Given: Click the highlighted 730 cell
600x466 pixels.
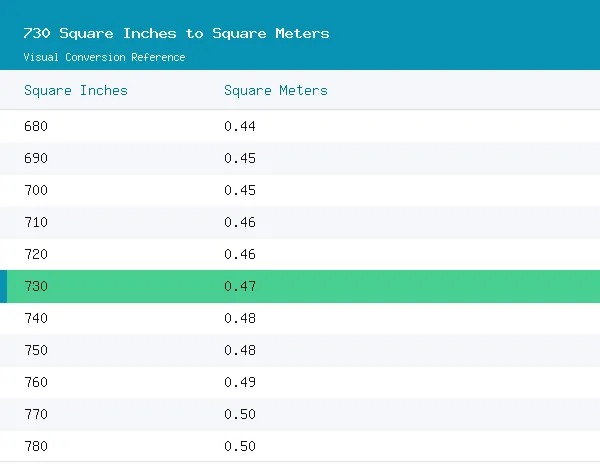Looking at the screenshot, I should (x=36, y=286).
